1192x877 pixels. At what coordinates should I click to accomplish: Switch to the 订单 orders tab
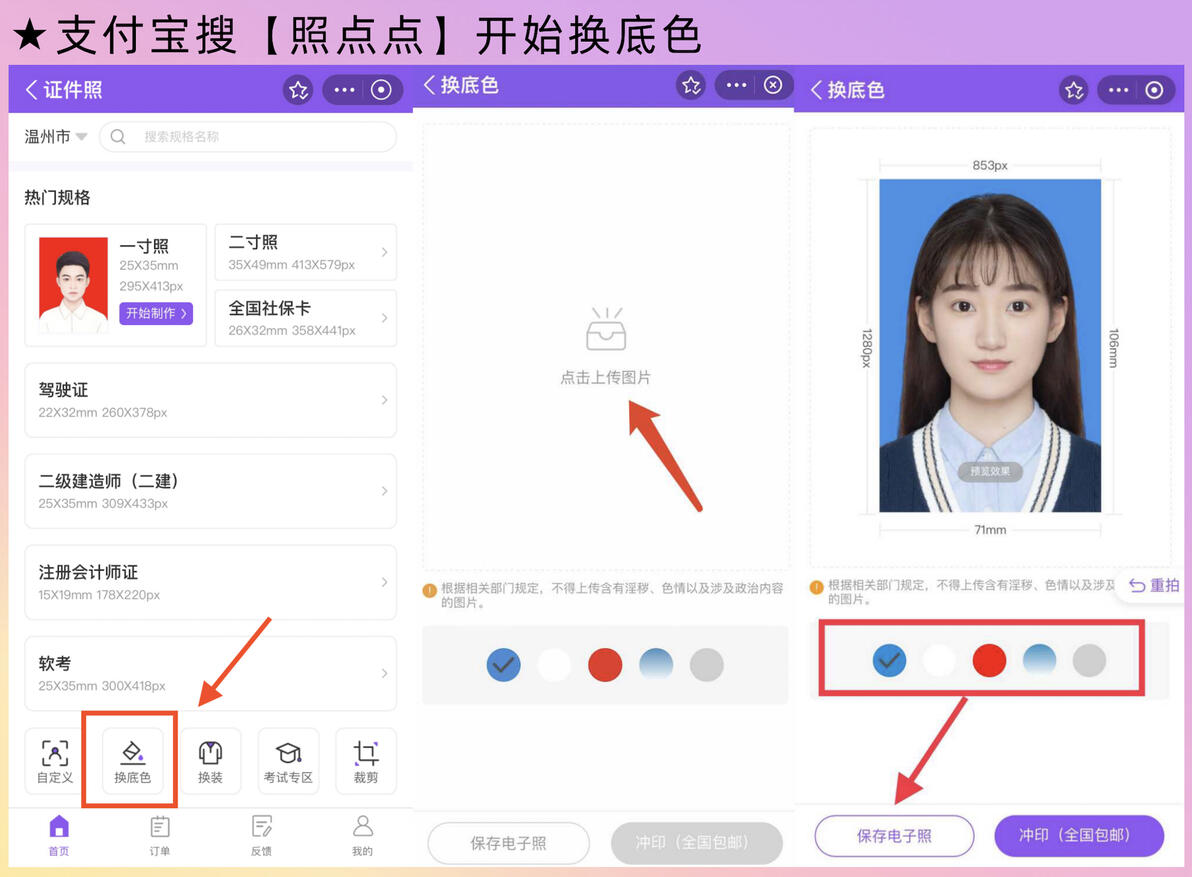tap(160, 835)
